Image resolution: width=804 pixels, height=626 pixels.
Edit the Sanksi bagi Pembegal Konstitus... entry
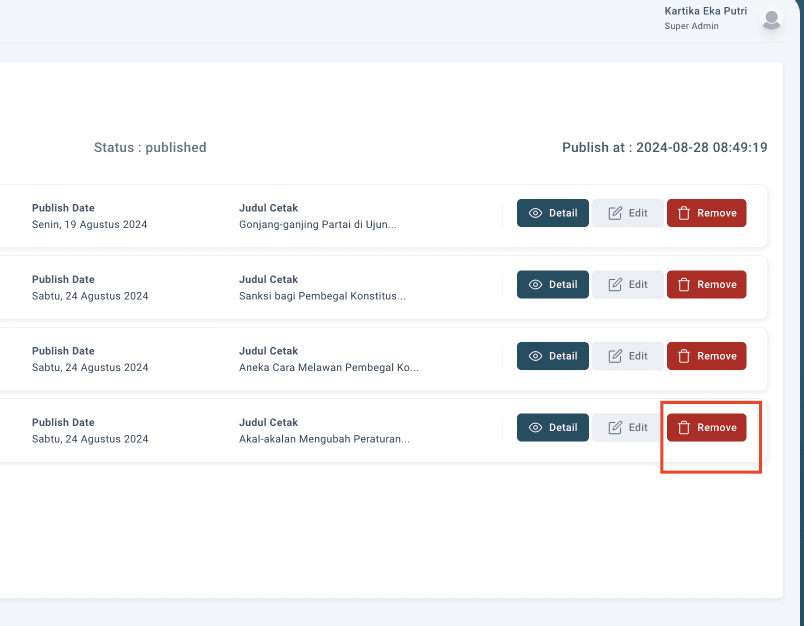click(x=628, y=285)
